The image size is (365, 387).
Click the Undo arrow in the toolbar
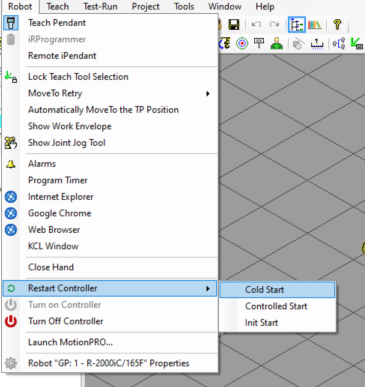pyautogui.click(x=256, y=25)
